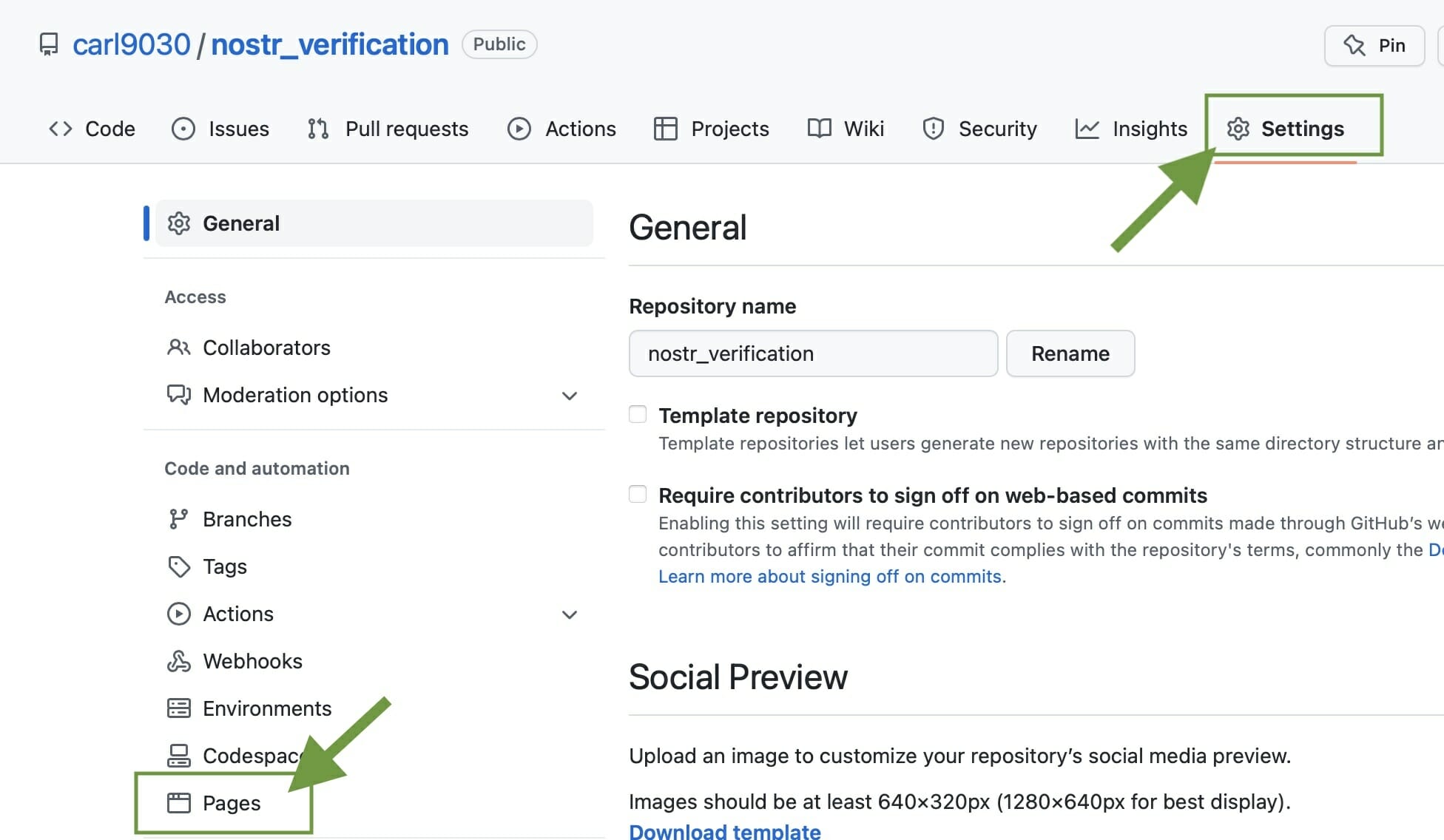The width and height of the screenshot is (1444, 840).
Task: Click the Branches icon in the sidebar
Action: [x=178, y=518]
